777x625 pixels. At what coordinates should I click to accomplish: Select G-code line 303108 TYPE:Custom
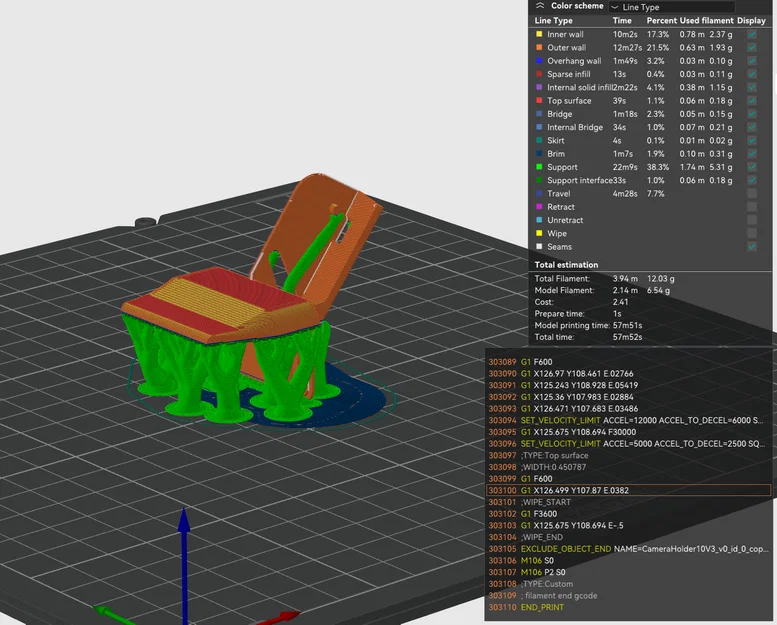pyautogui.click(x=628, y=584)
